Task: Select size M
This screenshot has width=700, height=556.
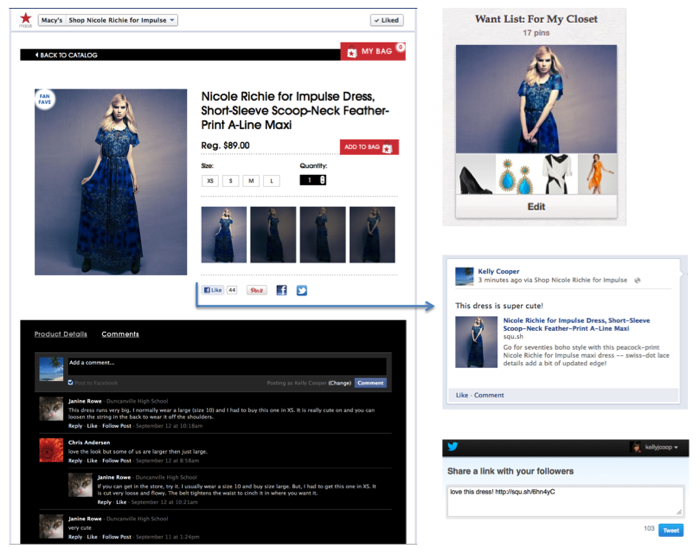Action: point(251,181)
